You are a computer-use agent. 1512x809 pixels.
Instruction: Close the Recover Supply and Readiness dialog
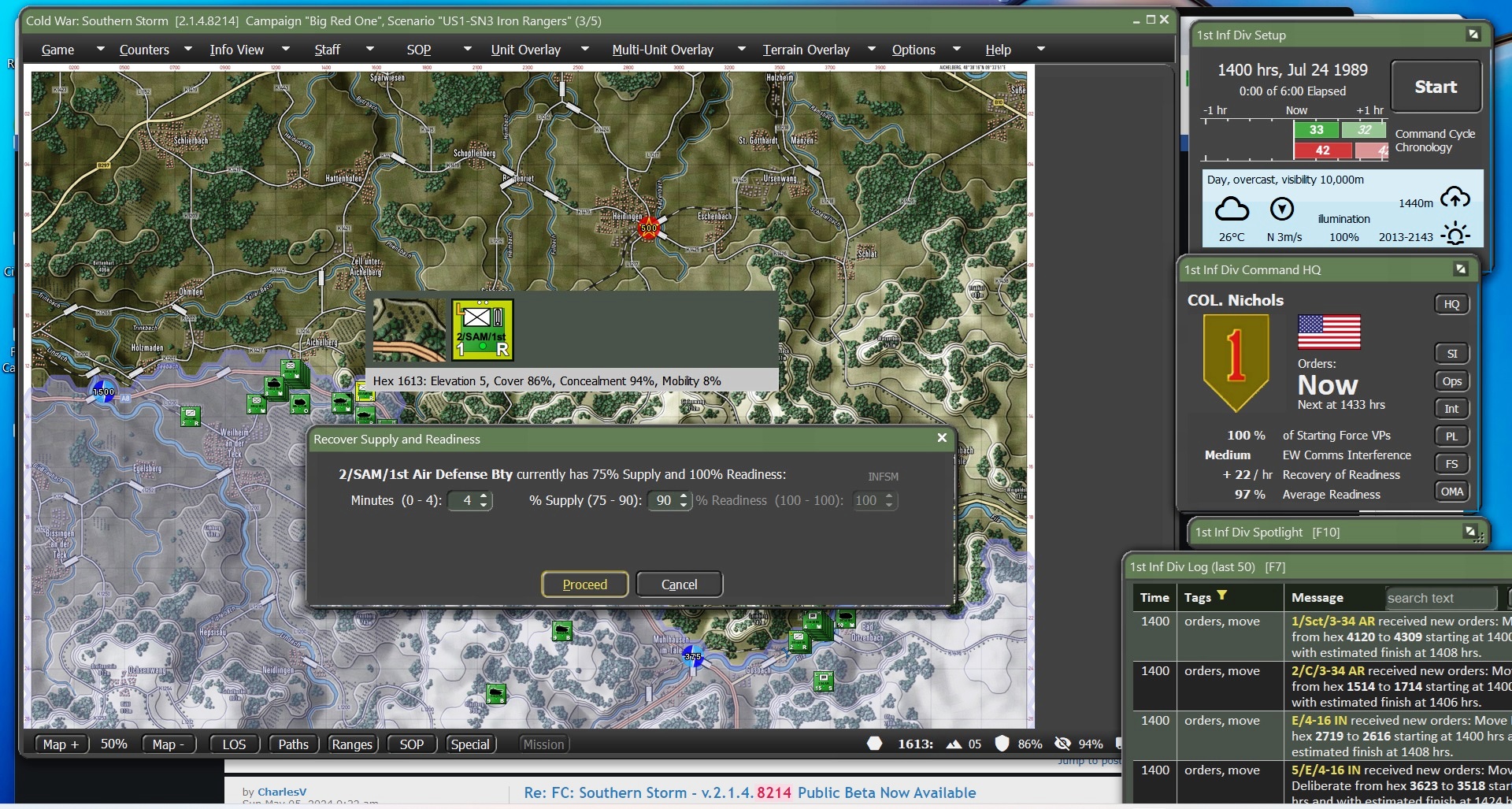coord(942,438)
